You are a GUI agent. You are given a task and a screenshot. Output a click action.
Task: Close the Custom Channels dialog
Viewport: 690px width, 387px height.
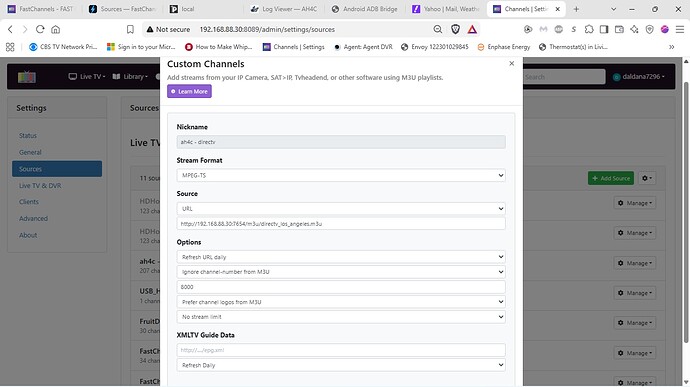pos(511,63)
